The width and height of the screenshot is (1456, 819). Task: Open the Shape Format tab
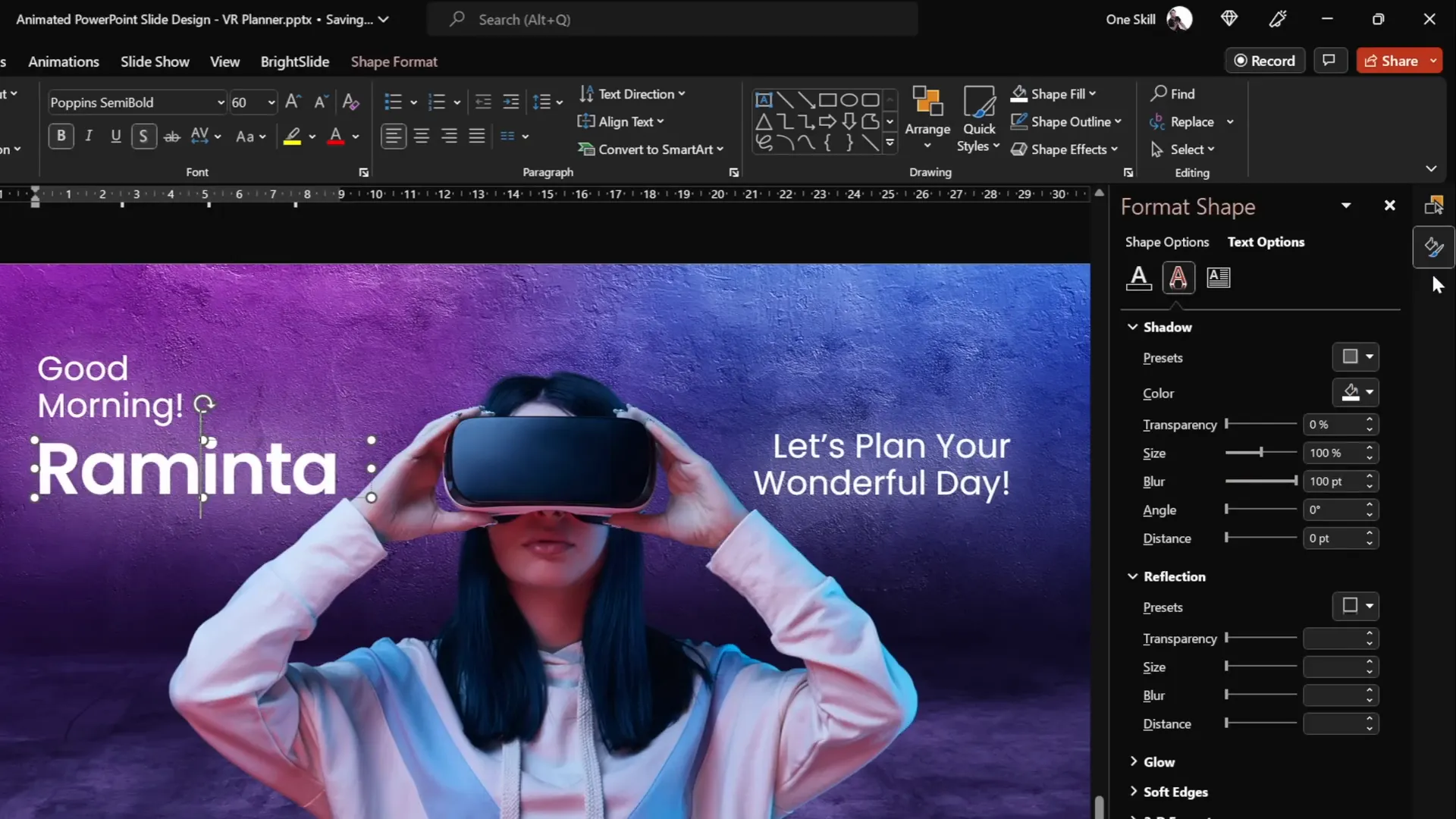tap(394, 61)
